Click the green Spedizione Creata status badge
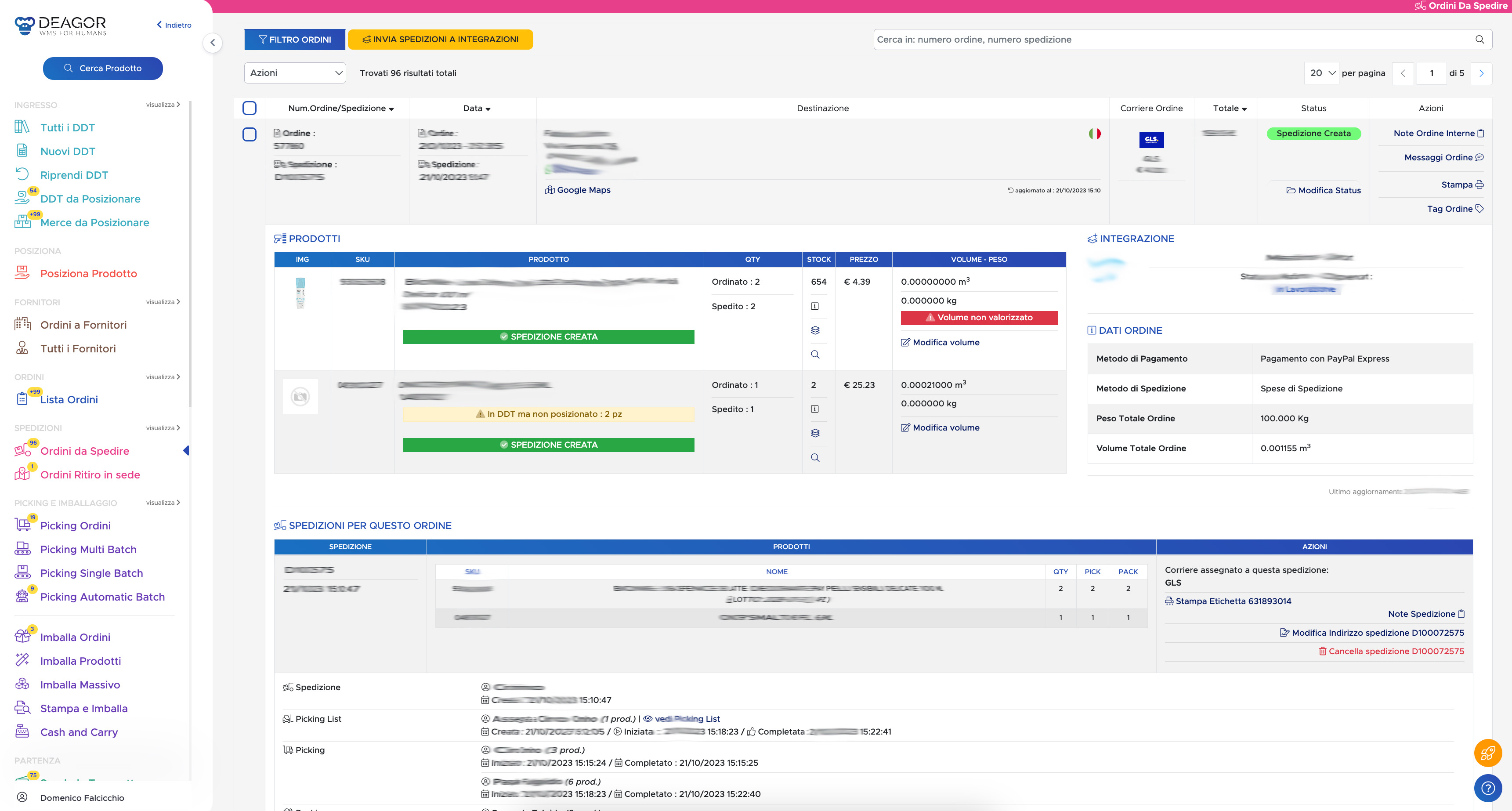1512x811 pixels. coord(1313,133)
